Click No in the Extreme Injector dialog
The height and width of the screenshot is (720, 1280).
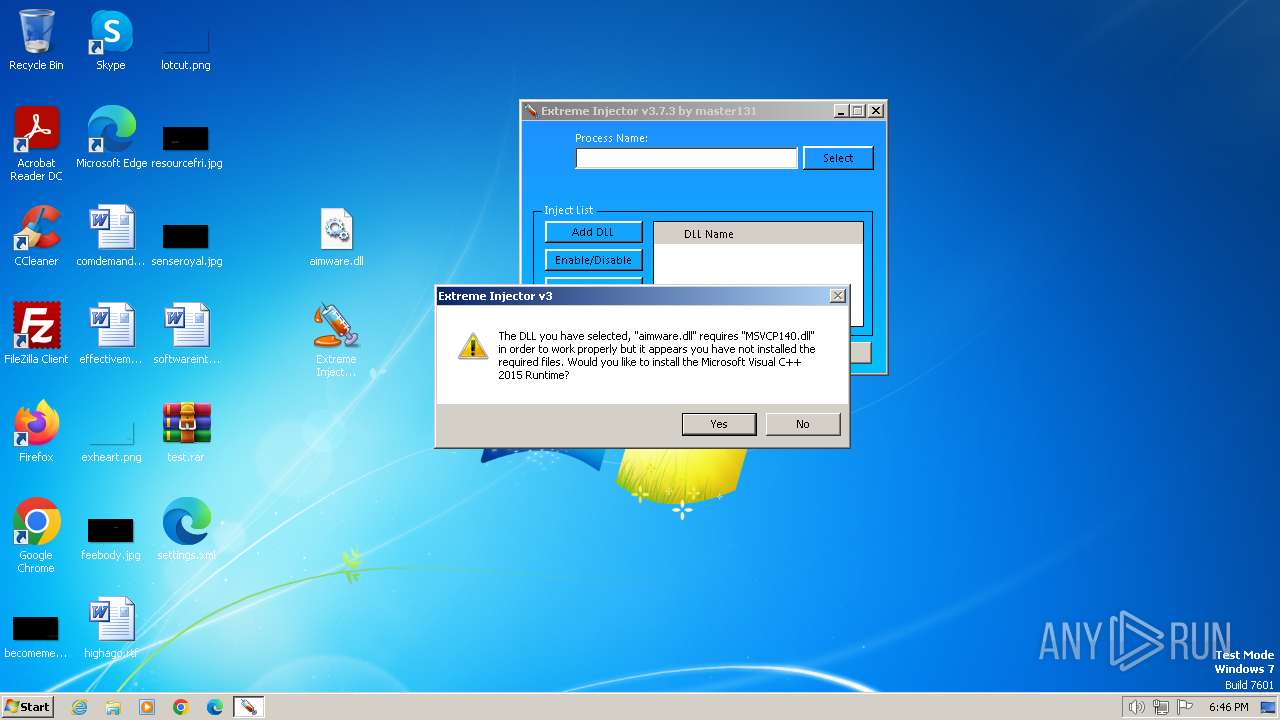tap(803, 424)
